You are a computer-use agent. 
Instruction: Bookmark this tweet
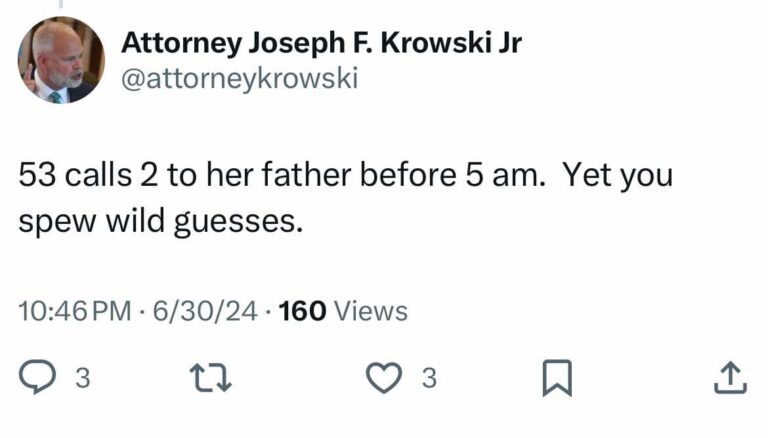555,378
